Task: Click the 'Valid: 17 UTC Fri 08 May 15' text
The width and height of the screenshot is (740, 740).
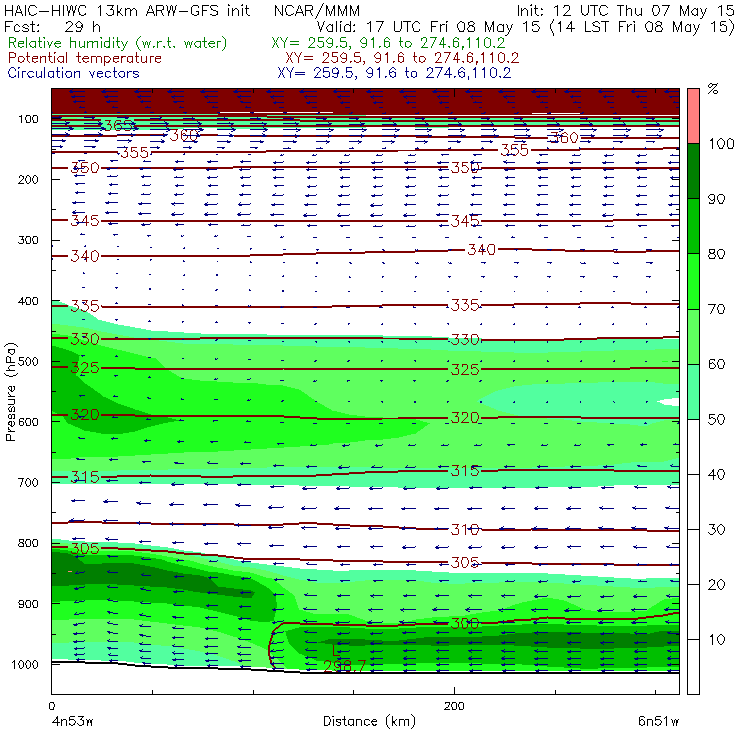Action: tap(428, 26)
